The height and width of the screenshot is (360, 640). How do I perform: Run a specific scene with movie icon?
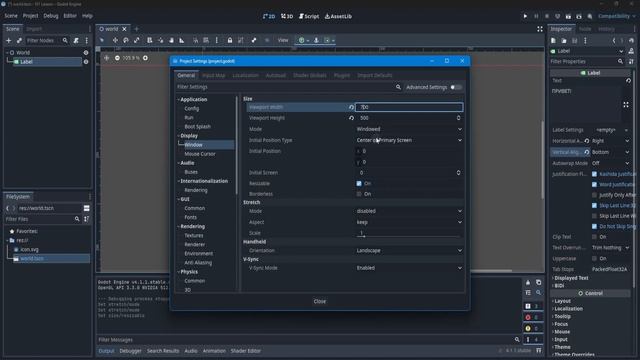(579, 16)
